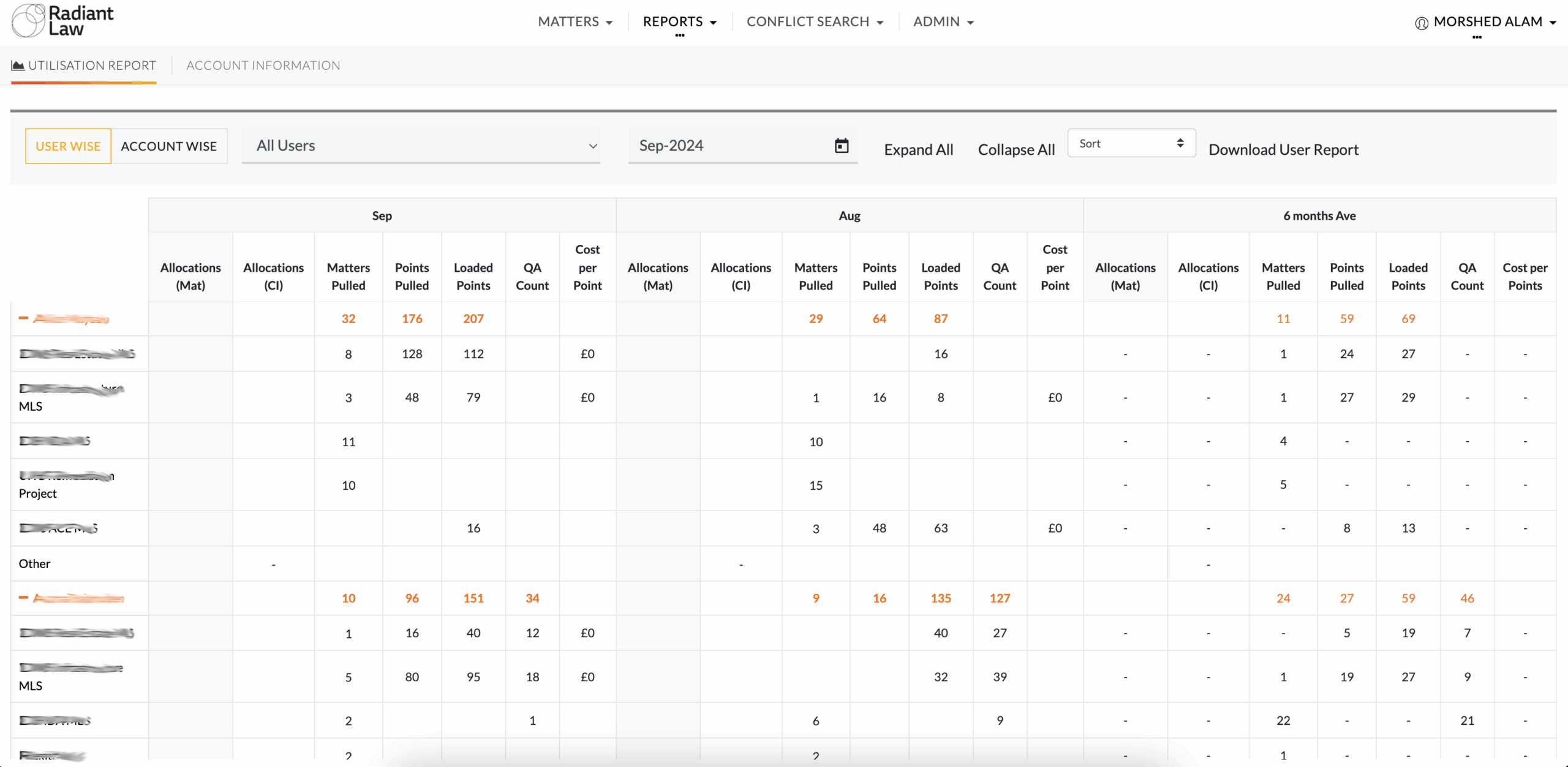This screenshot has width=1568, height=767.
Task: Switch to the Account Information tab
Action: point(263,65)
